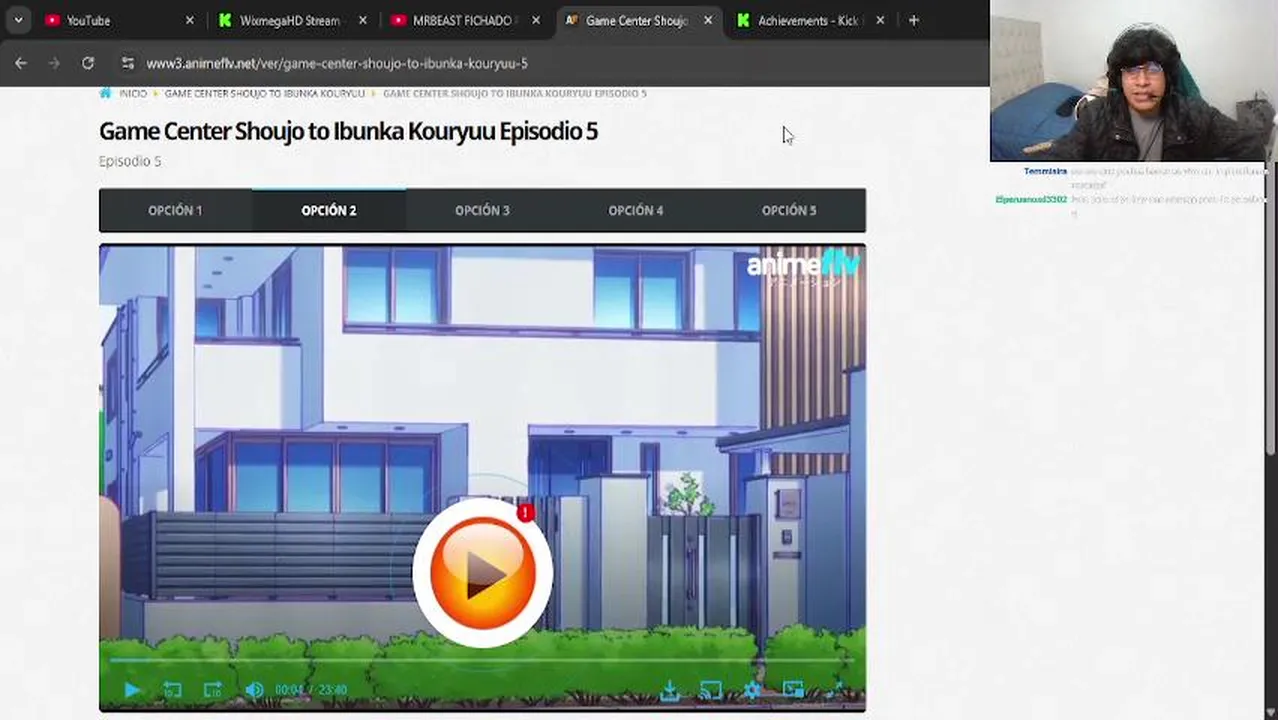Enable picture-in-picture mode icon
Viewport: 1278px width, 720px height.
(793, 689)
